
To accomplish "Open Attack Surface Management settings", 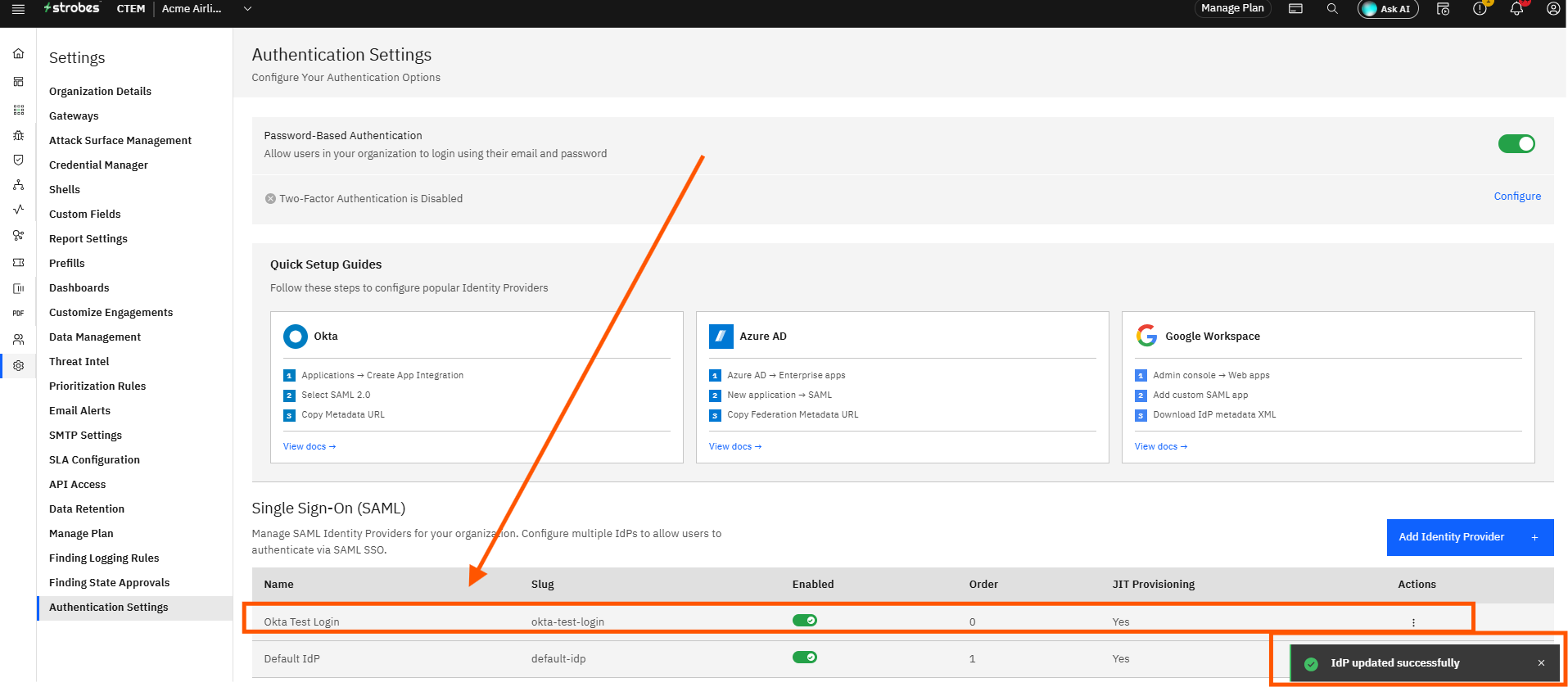I will coord(120,140).
